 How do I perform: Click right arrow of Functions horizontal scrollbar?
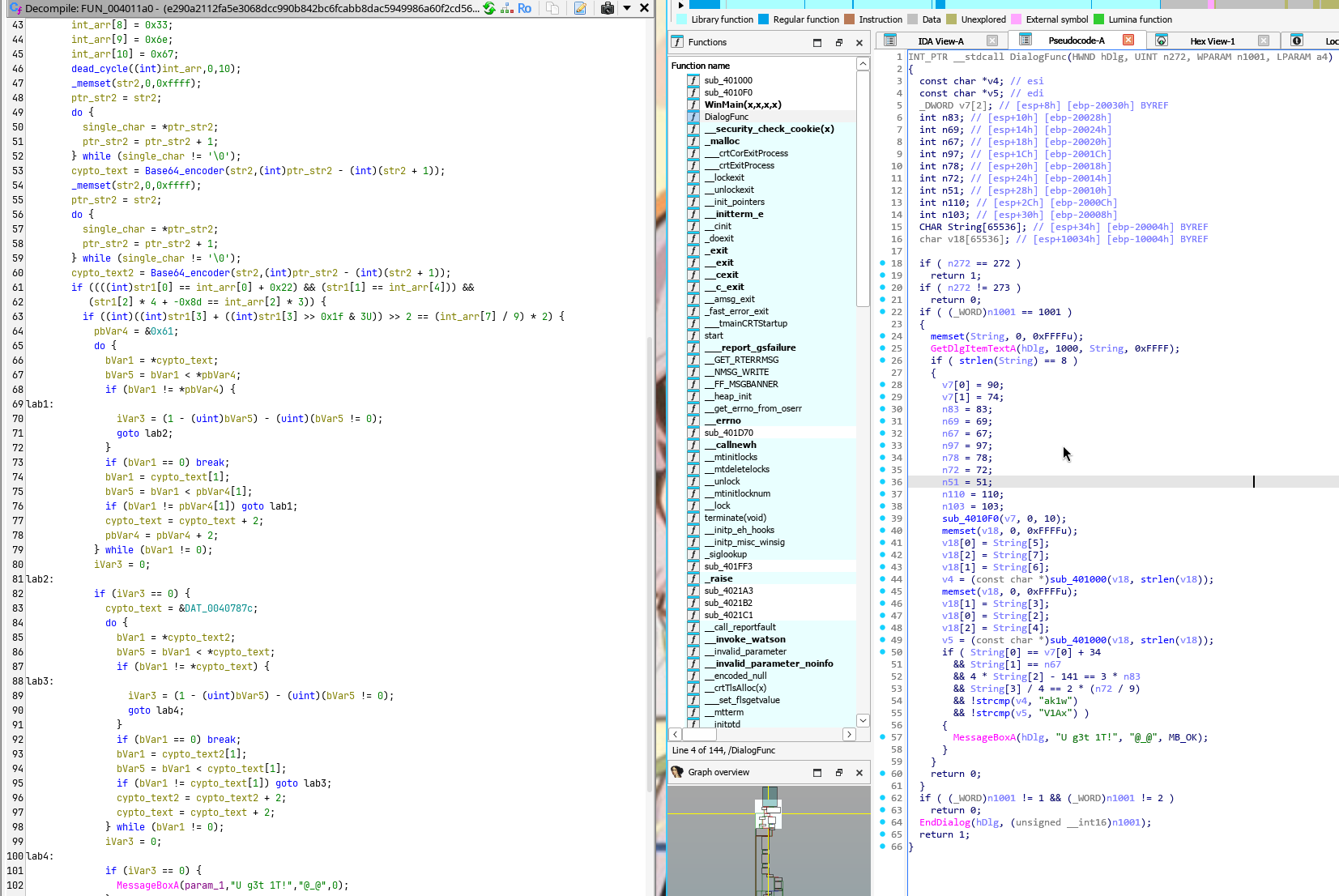click(849, 735)
